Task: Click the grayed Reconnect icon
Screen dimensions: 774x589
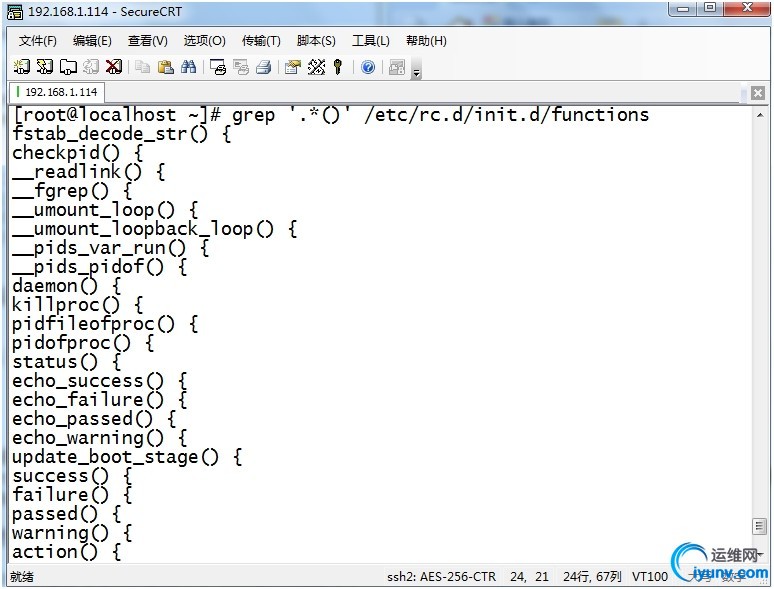Action: click(91, 67)
